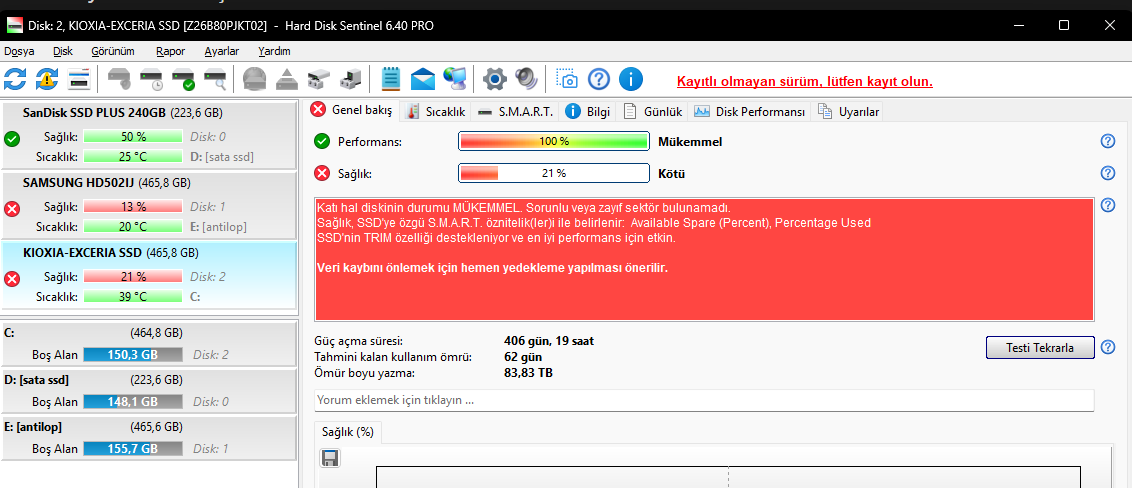
Task: Click the speaker sound icon
Action: [x=527, y=79]
